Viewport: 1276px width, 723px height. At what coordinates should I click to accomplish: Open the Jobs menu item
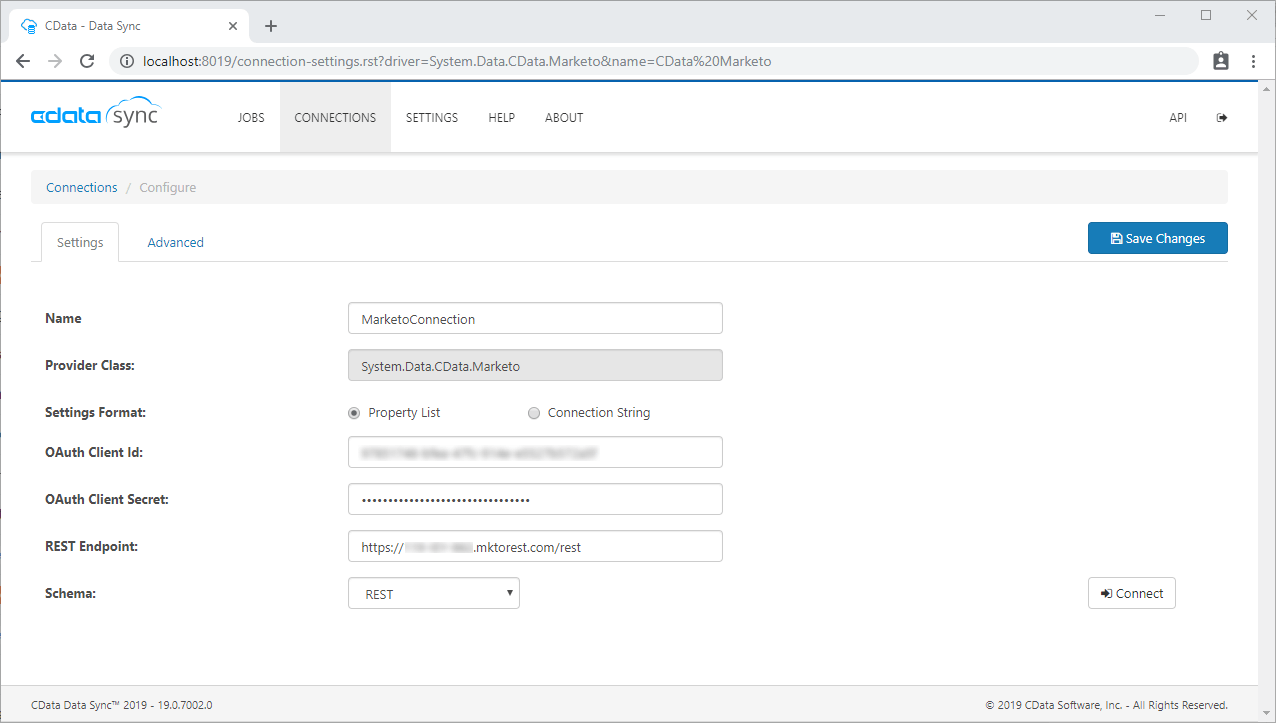pyautogui.click(x=251, y=118)
